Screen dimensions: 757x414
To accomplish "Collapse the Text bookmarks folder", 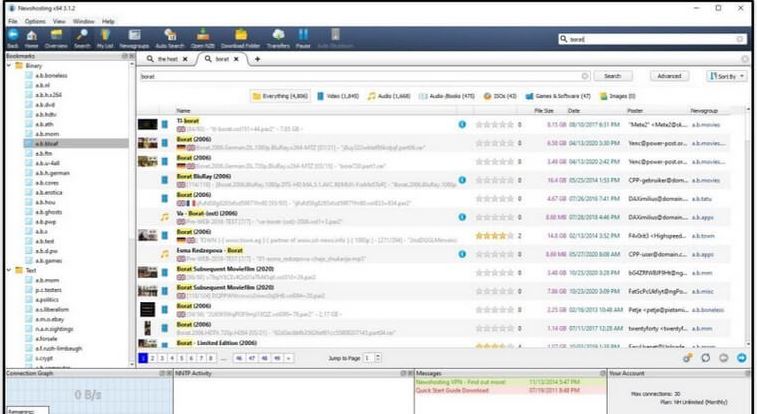I will [x=9, y=270].
